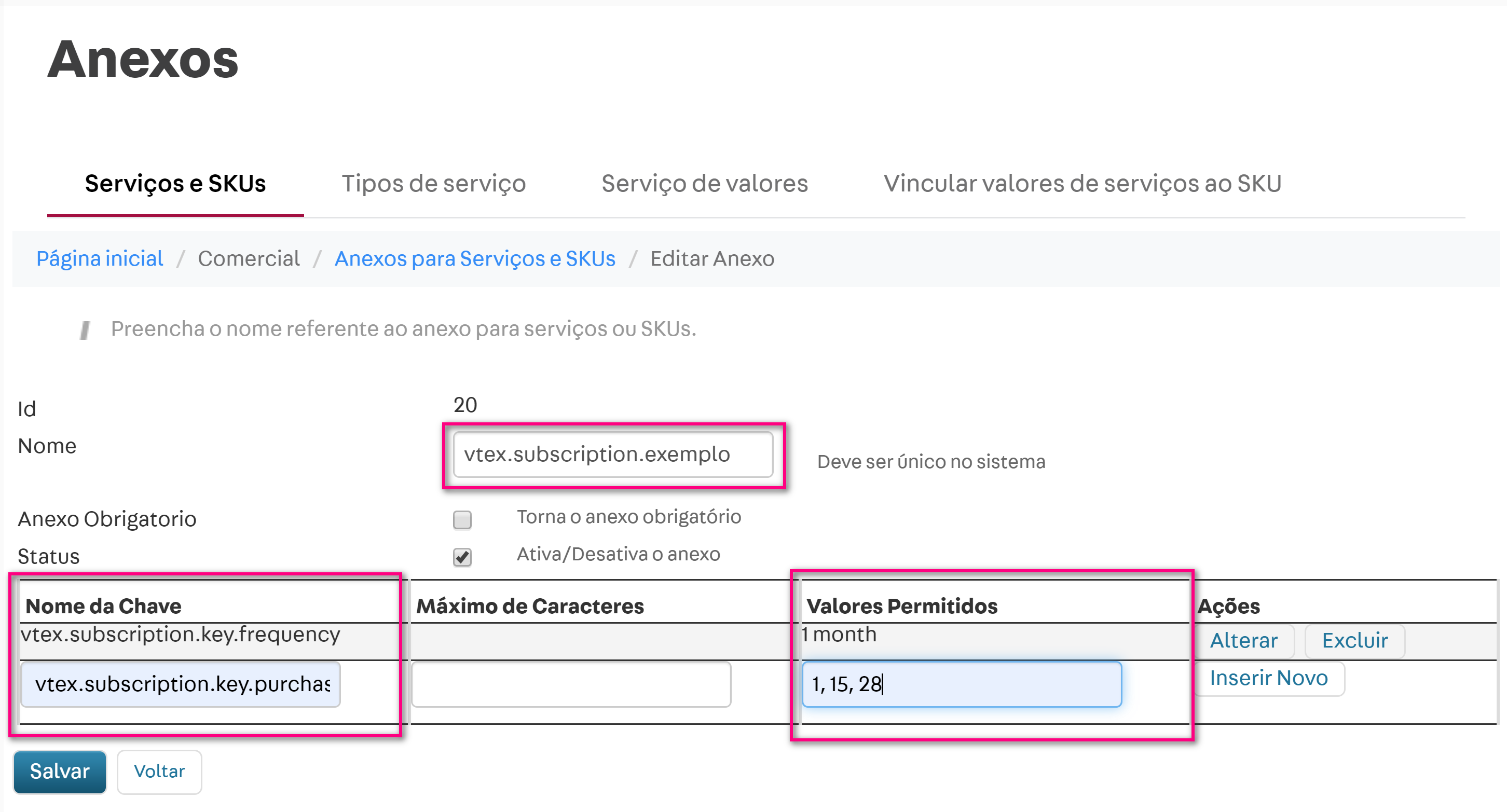Follow the Anexos para Serviços e SKUs link

point(474,258)
